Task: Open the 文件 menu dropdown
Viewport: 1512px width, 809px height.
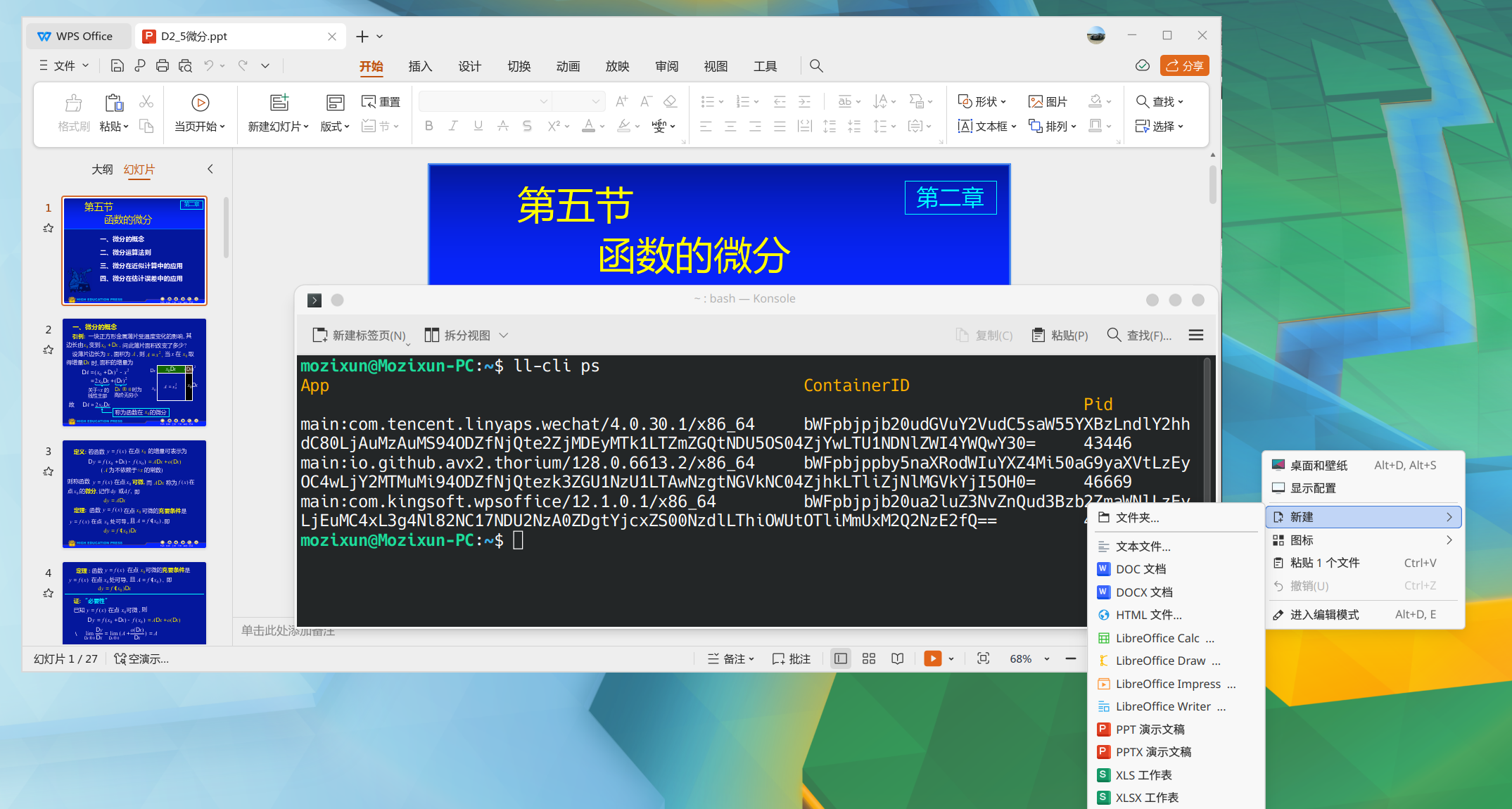Action: click(x=64, y=65)
